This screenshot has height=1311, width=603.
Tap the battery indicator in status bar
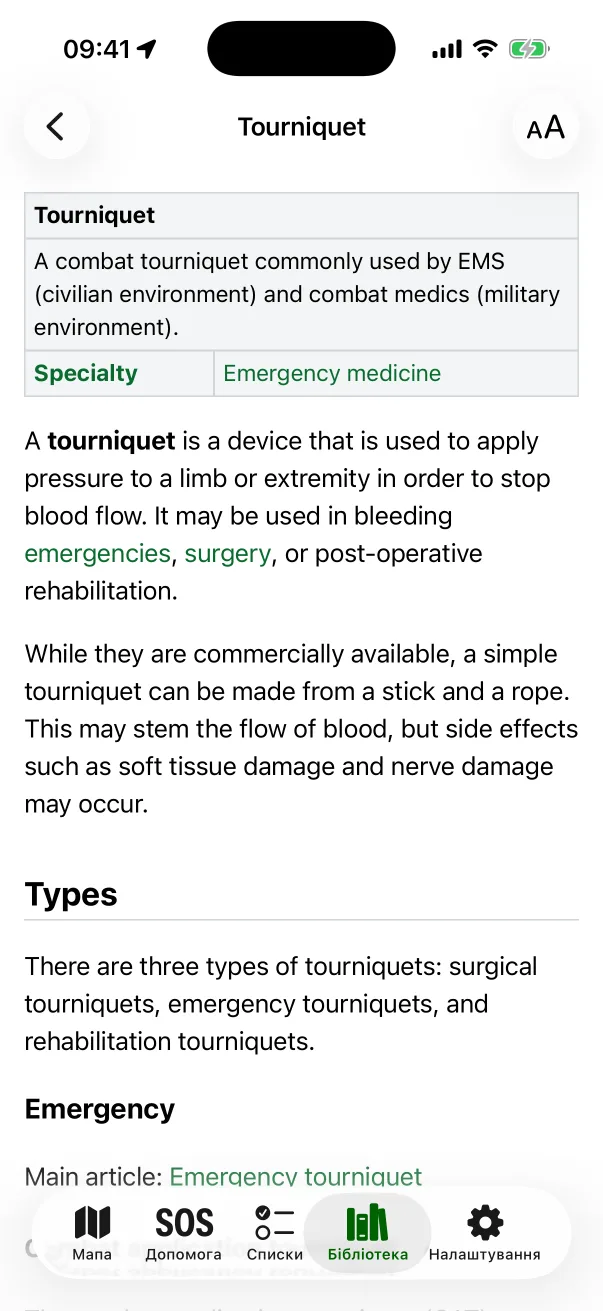(x=529, y=49)
